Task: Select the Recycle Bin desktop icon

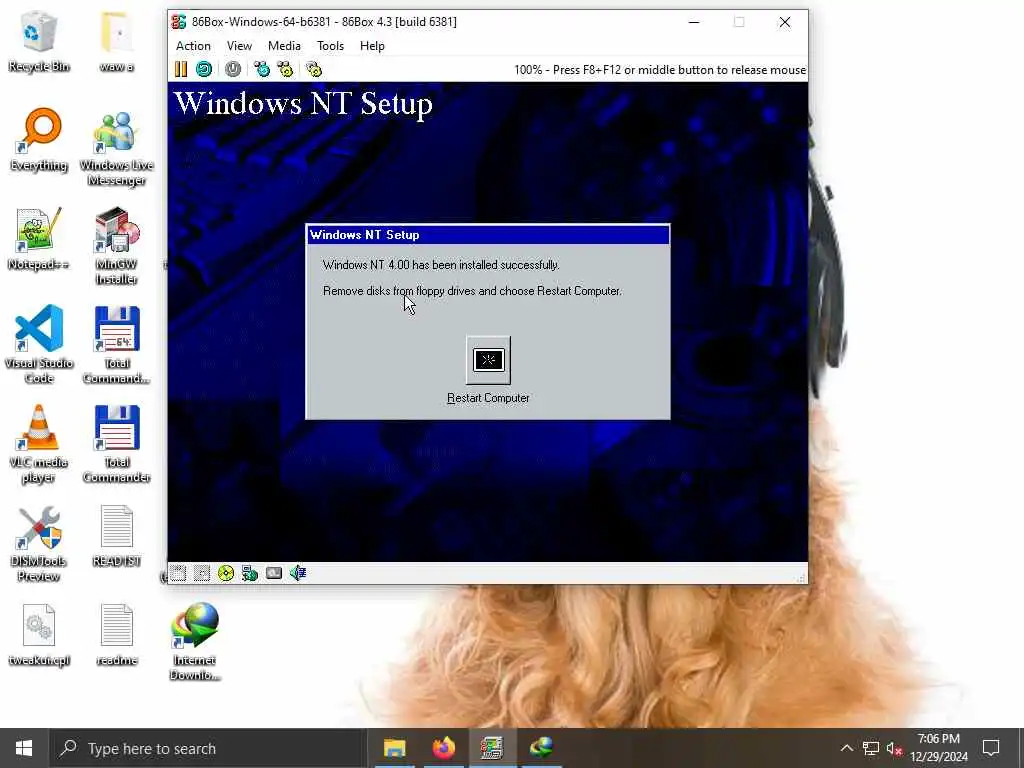Action: click(x=39, y=41)
